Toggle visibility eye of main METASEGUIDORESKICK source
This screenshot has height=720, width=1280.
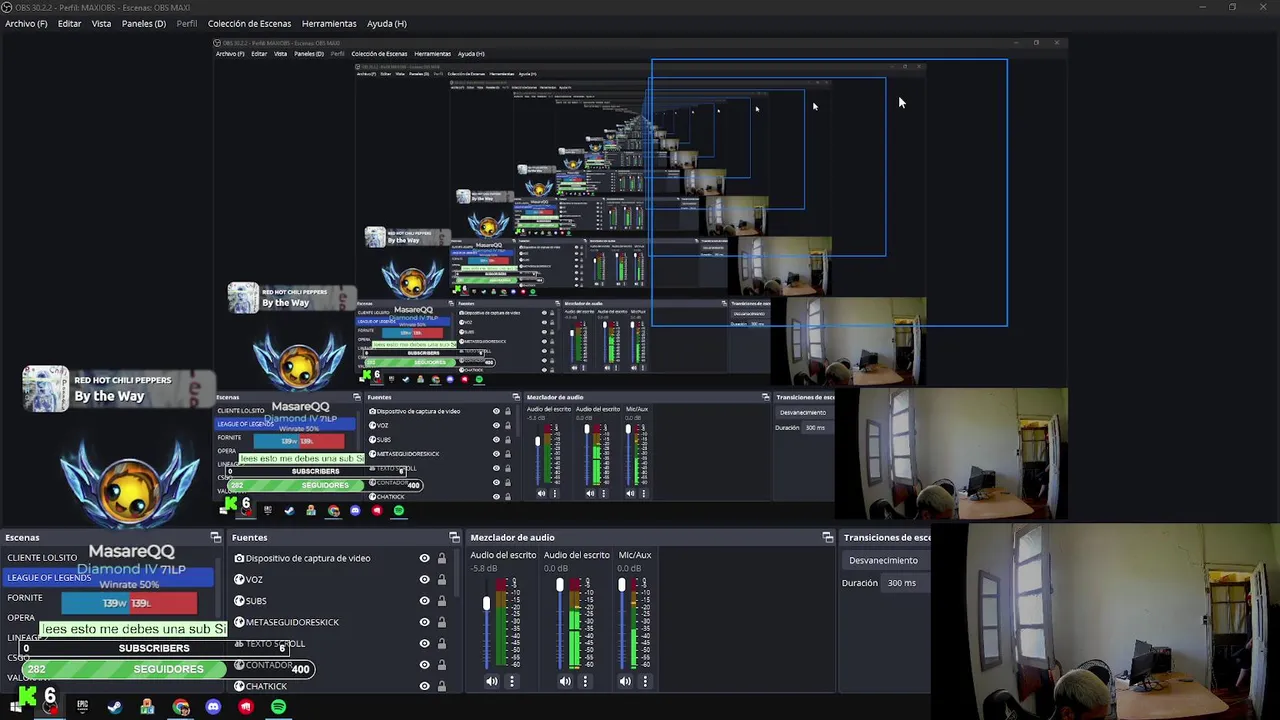[x=424, y=622]
